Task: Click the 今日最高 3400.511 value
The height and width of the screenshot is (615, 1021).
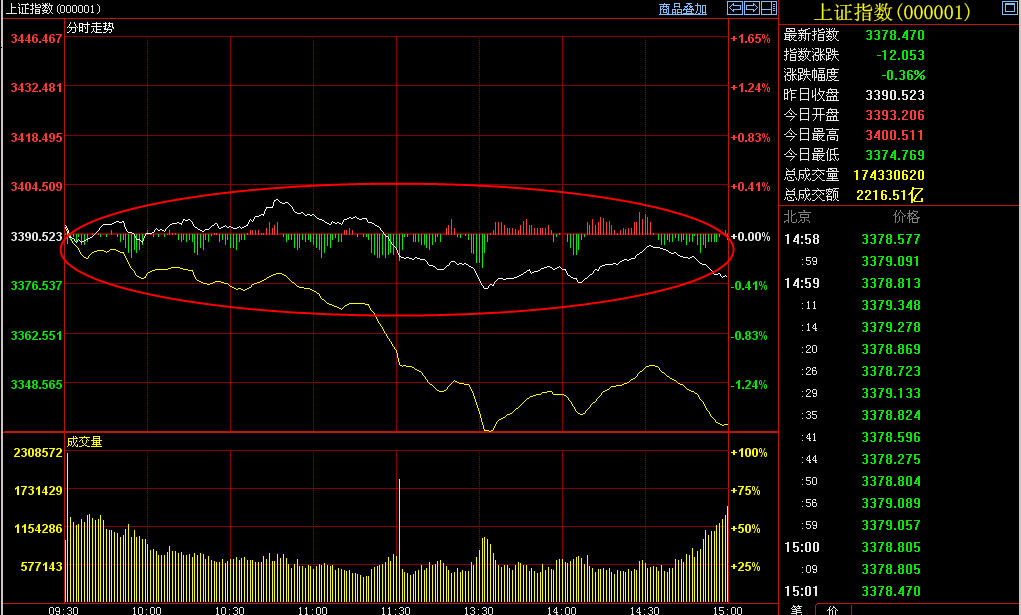Action: pos(896,135)
